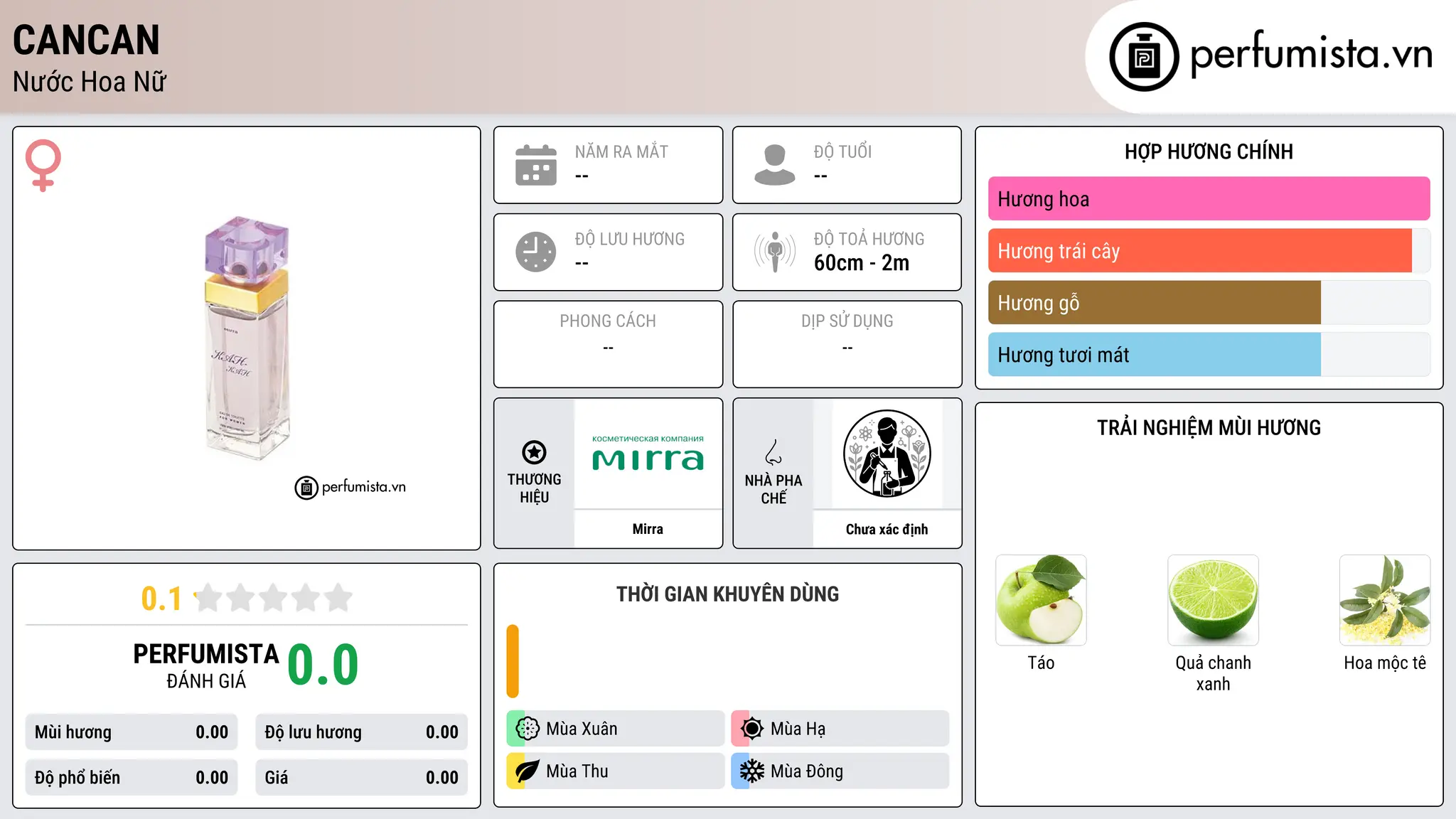
Task: Select the Táo apple note image
Action: click(1041, 600)
